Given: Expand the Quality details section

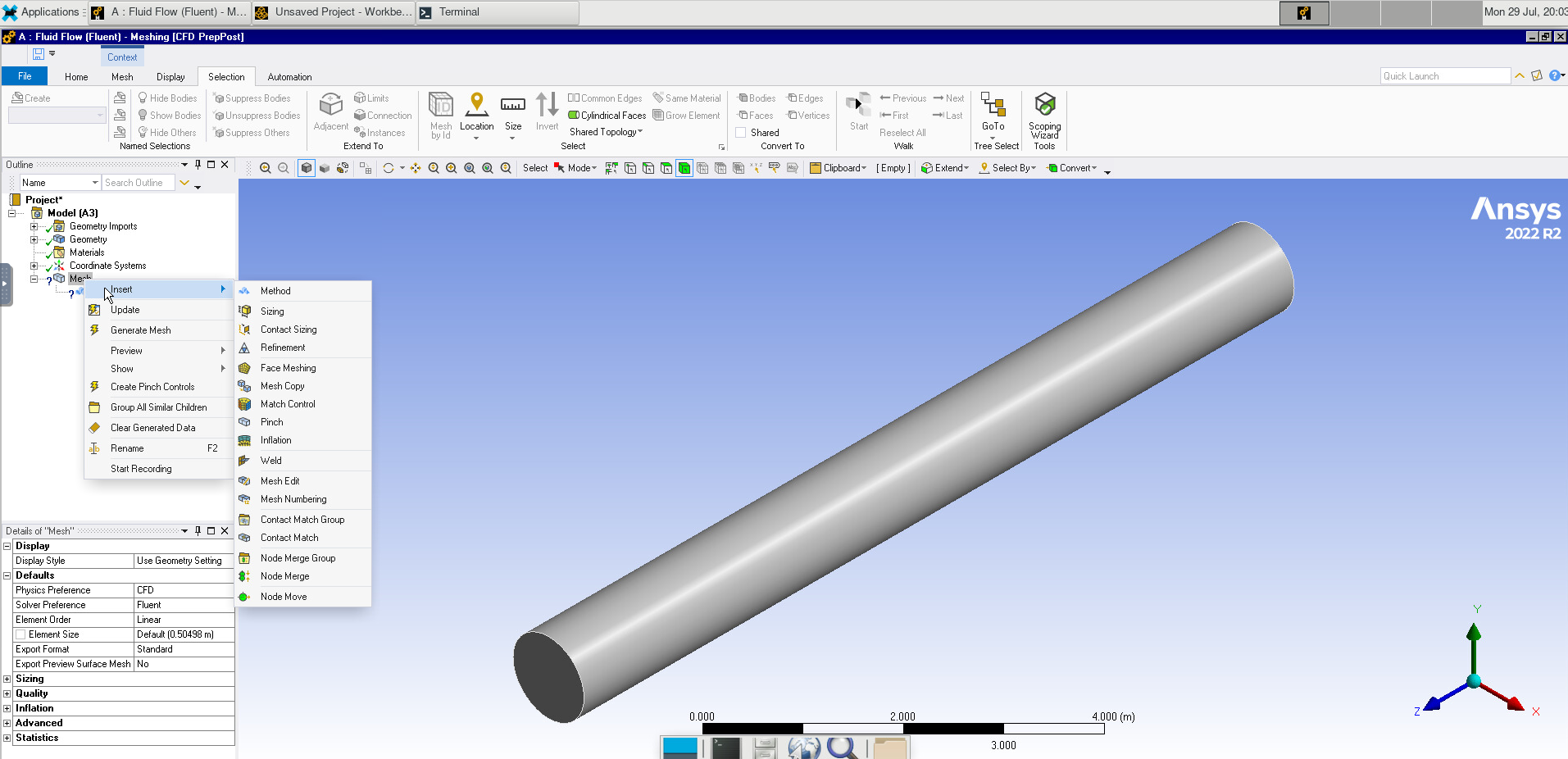Looking at the screenshot, I should pos(7,693).
